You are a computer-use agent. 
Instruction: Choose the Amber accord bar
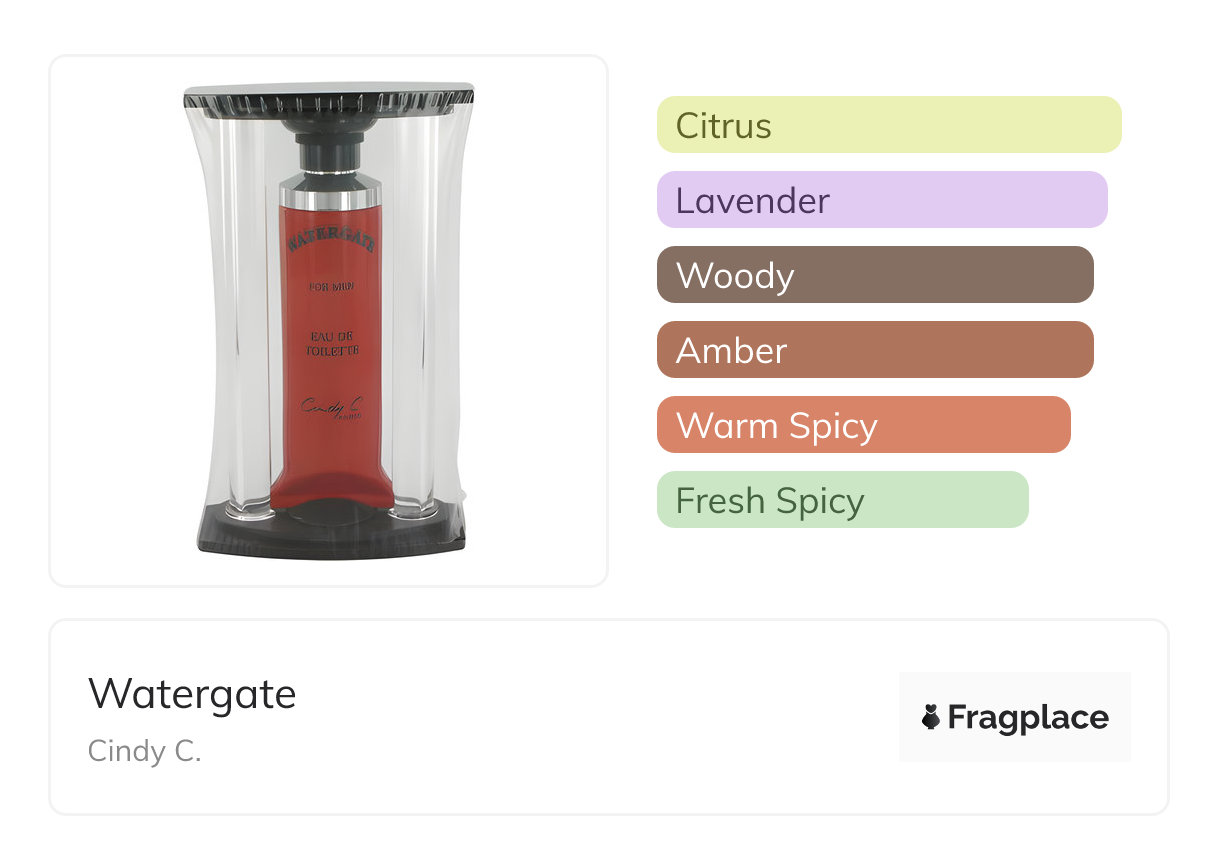click(874, 350)
